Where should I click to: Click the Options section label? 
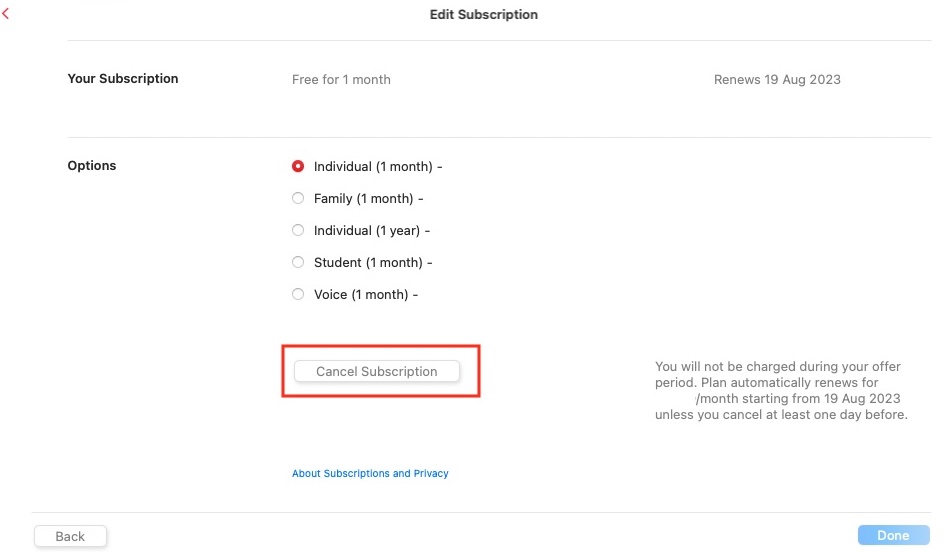92,166
